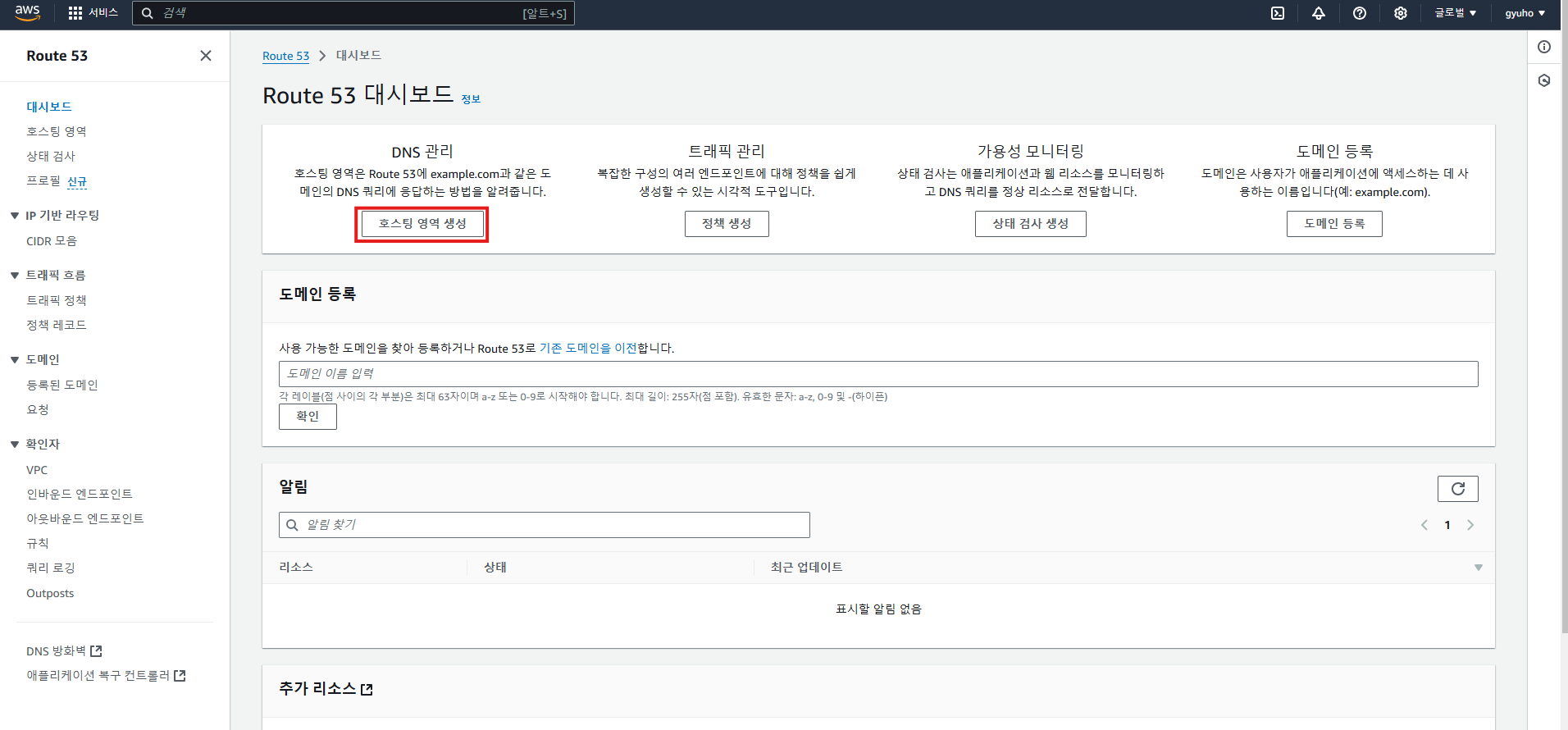Click the 정책 생성 button
Screen dimensions: 1568x730
[727, 224]
